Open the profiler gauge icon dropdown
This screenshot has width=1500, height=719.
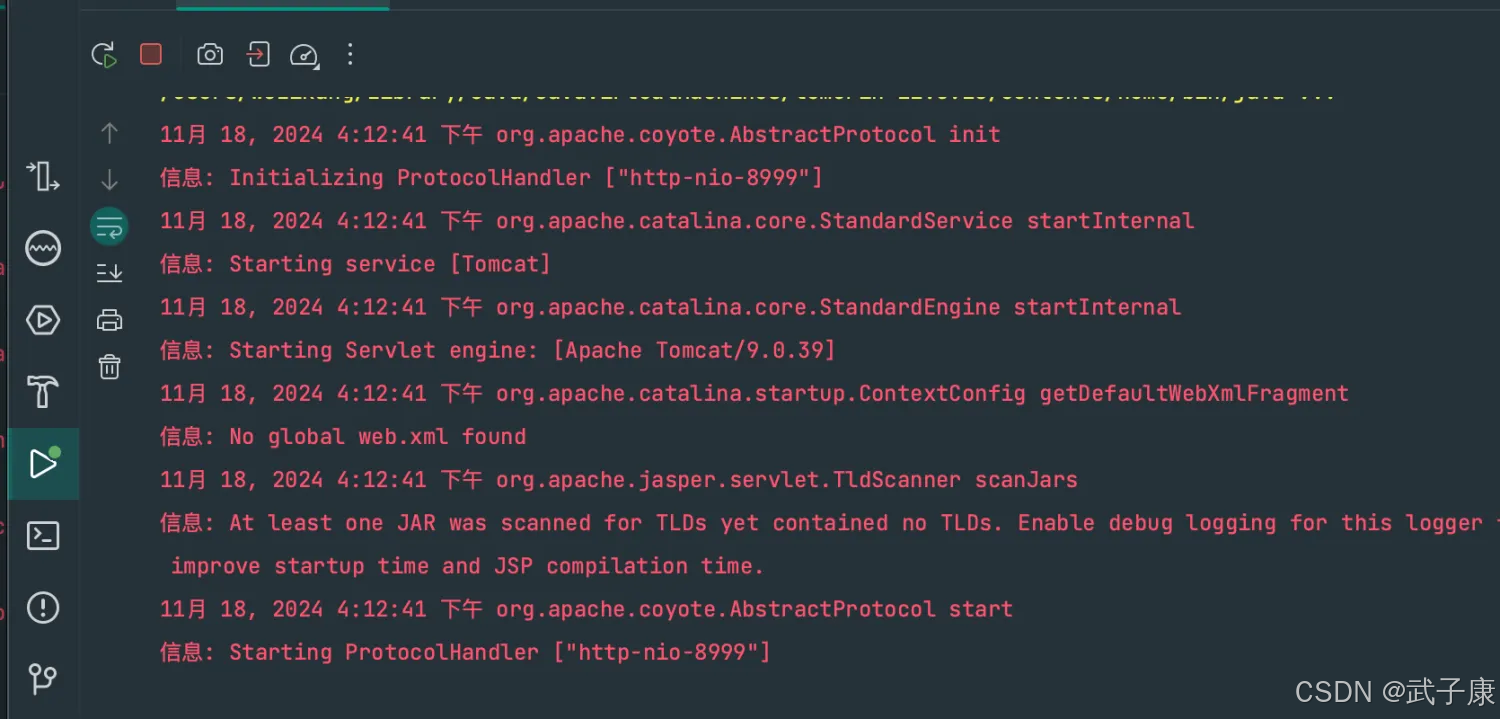(304, 55)
